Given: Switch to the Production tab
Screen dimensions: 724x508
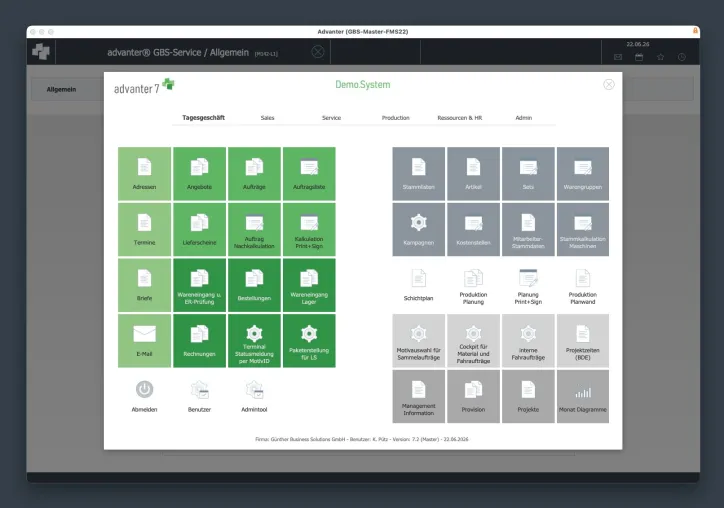Looking at the screenshot, I should coord(396,118).
